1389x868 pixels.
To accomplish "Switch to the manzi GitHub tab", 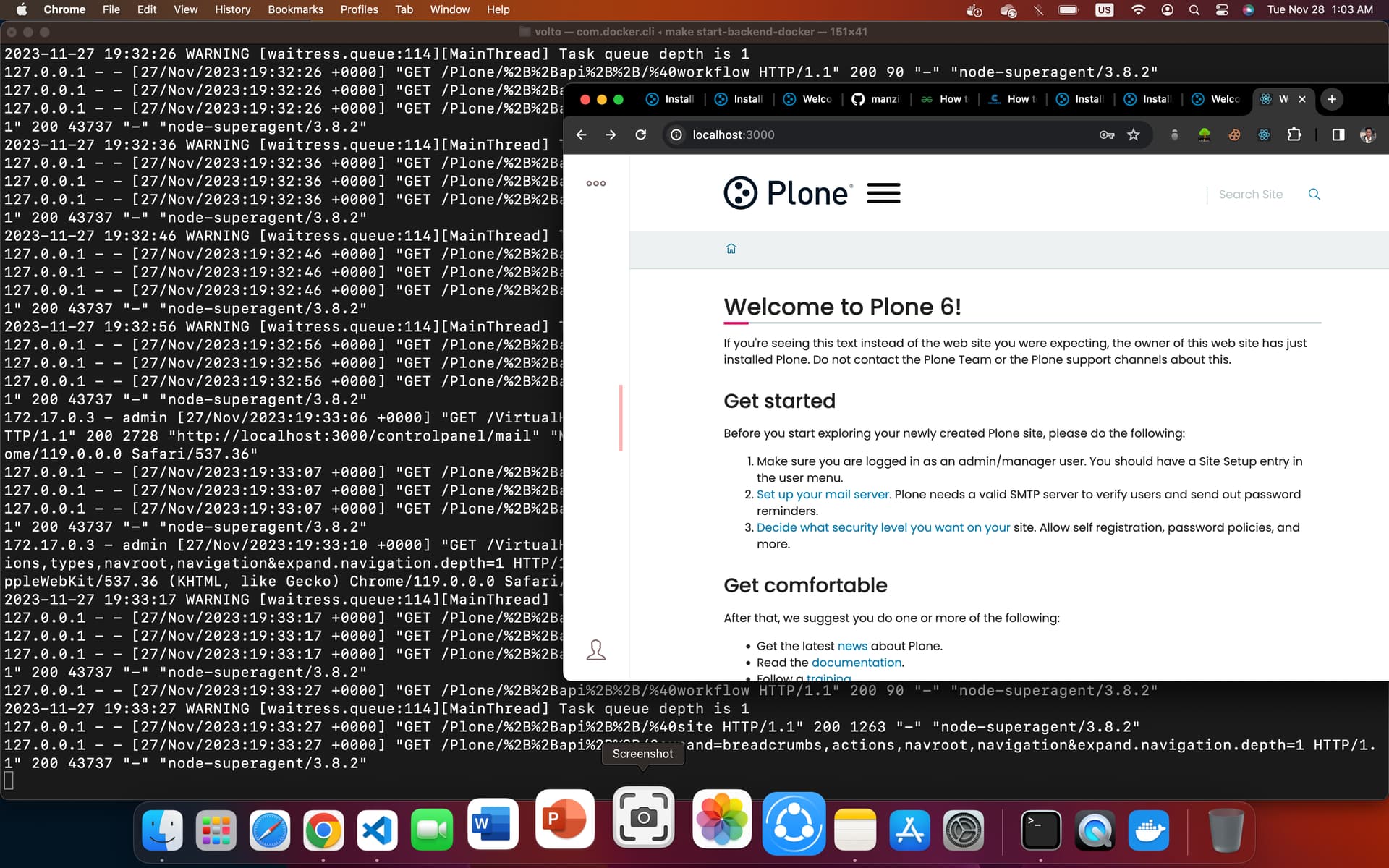I will click(x=875, y=99).
